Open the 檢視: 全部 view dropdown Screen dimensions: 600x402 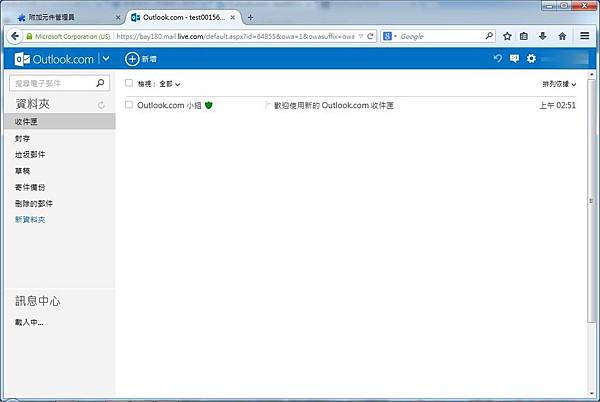(x=159, y=84)
